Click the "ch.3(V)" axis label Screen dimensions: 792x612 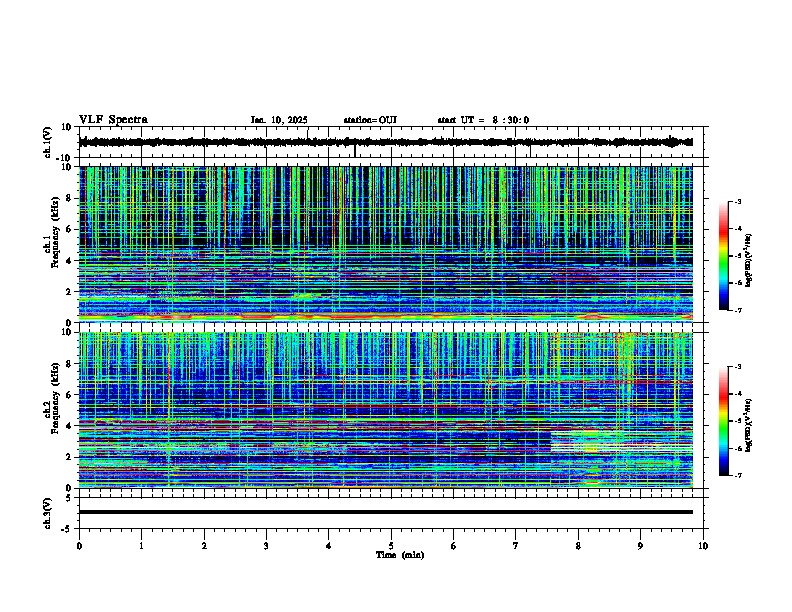tap(48, 513)
